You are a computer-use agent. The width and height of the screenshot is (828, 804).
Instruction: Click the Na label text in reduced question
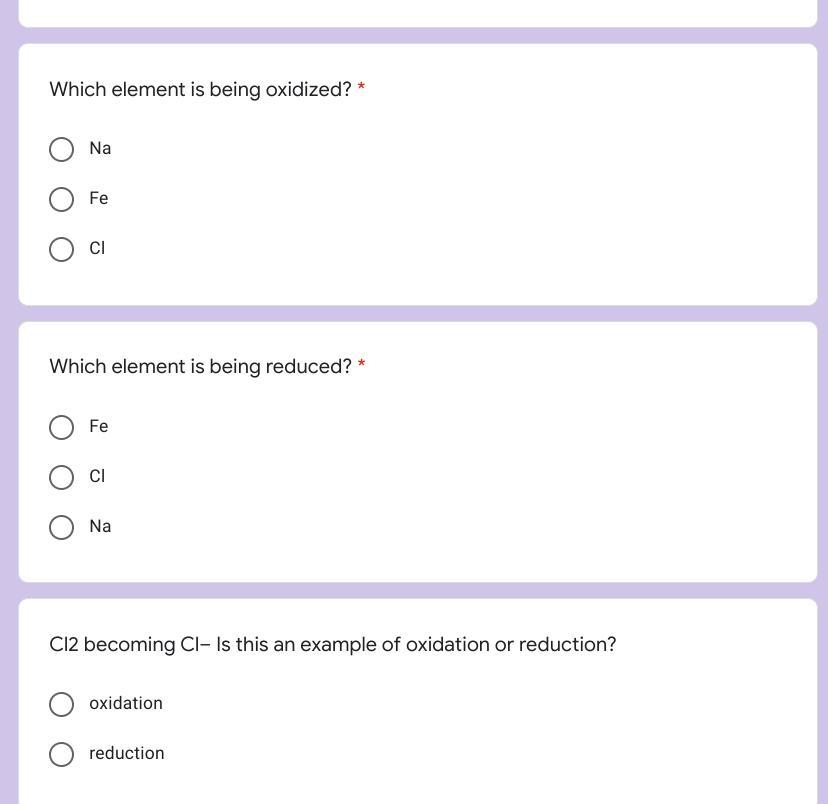(x=100, y=526)
